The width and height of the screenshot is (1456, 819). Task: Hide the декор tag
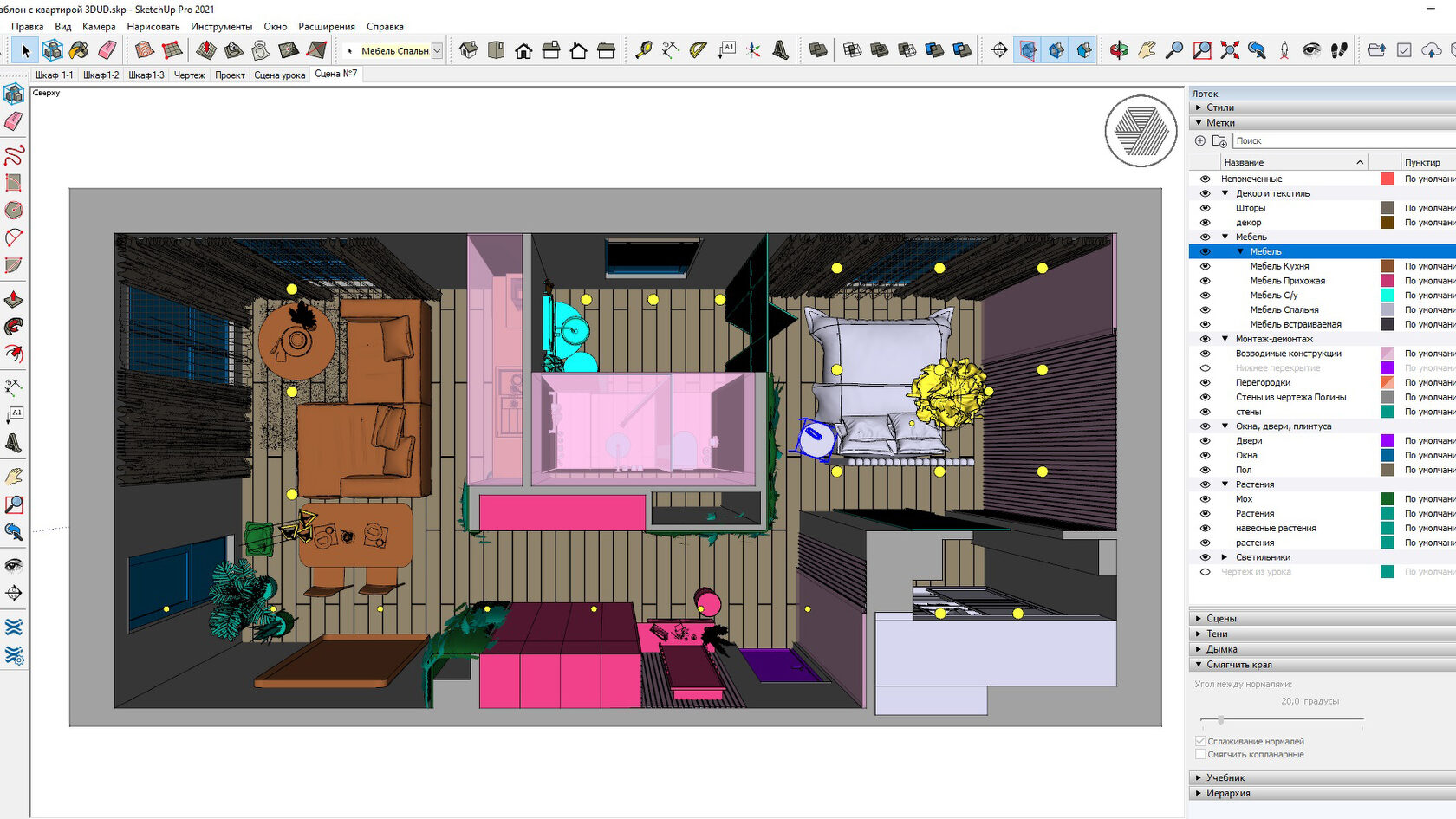1205,223
